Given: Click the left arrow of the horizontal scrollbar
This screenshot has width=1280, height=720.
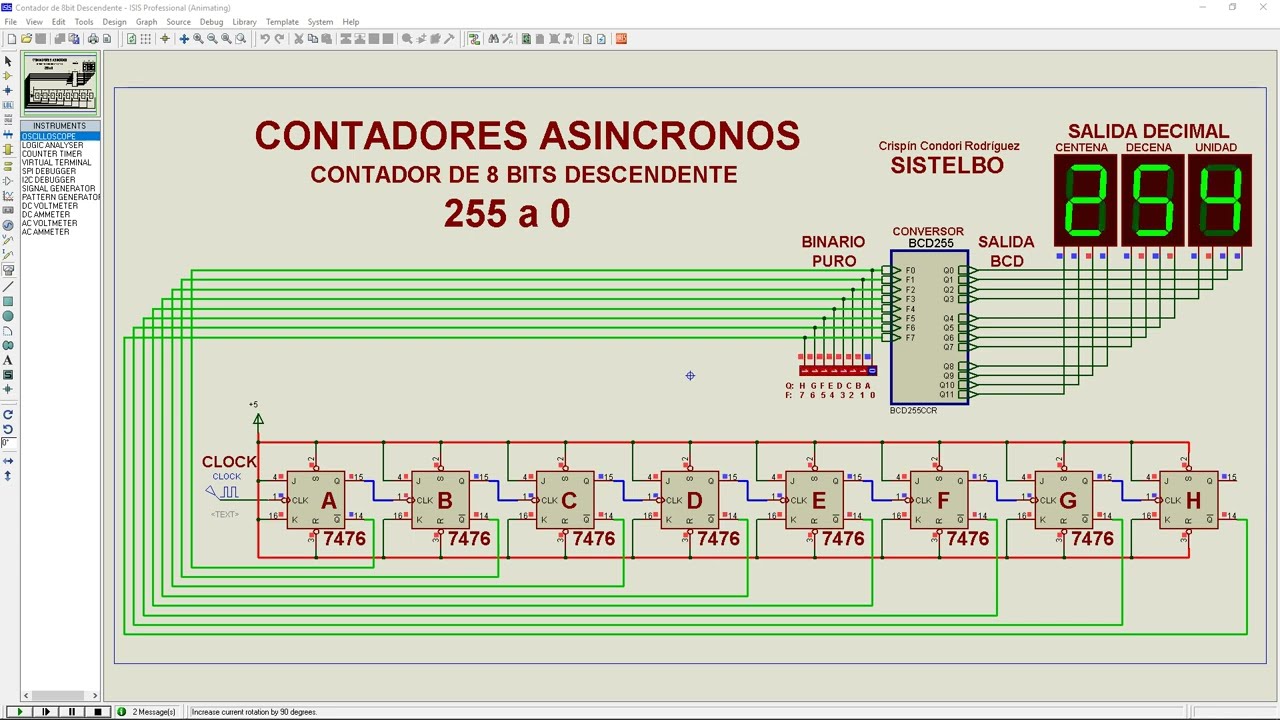Looking at the screenshot, I should [x=26, y=695].
